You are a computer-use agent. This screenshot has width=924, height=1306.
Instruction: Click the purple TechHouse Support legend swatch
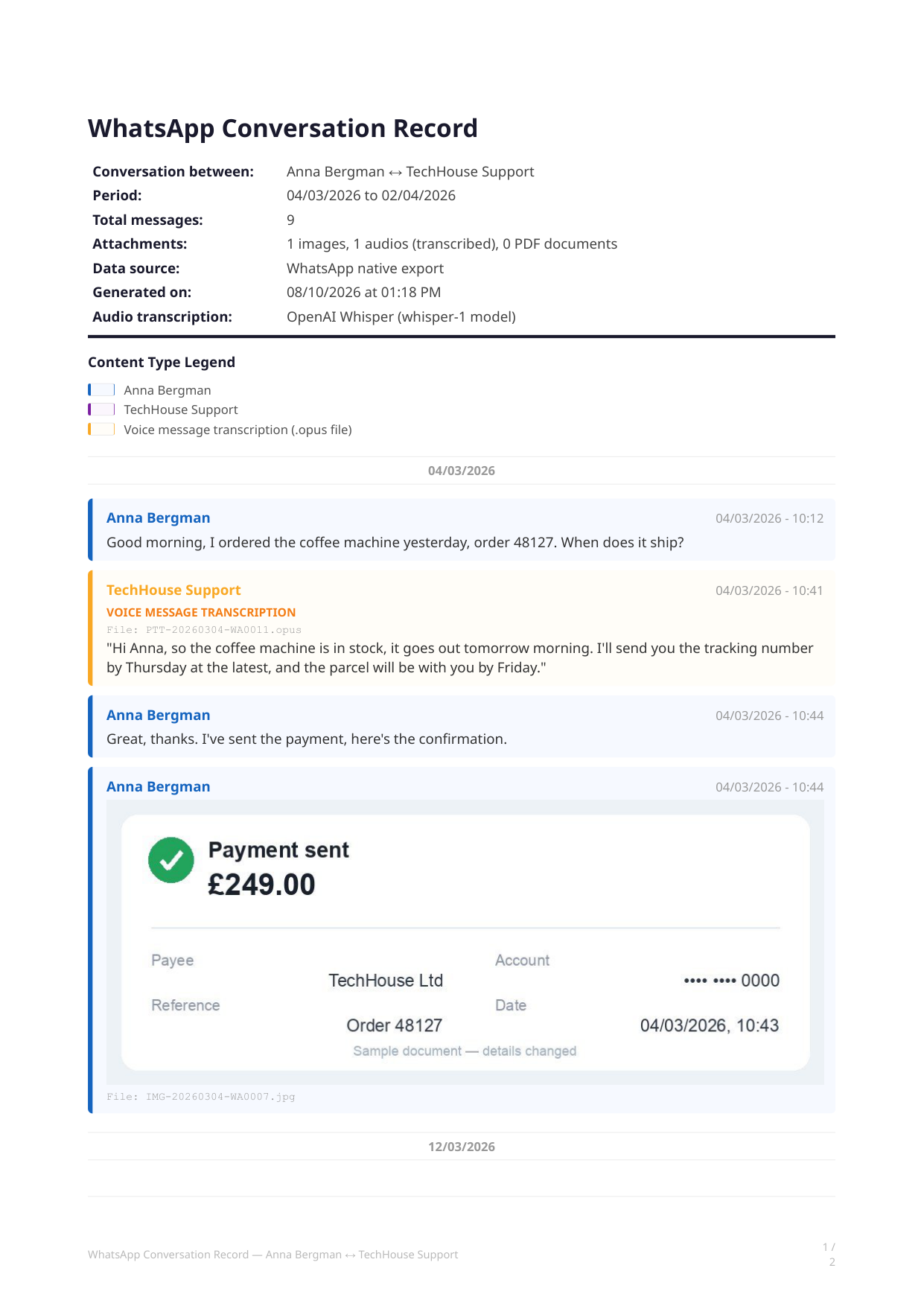click(x=101, y=409)
